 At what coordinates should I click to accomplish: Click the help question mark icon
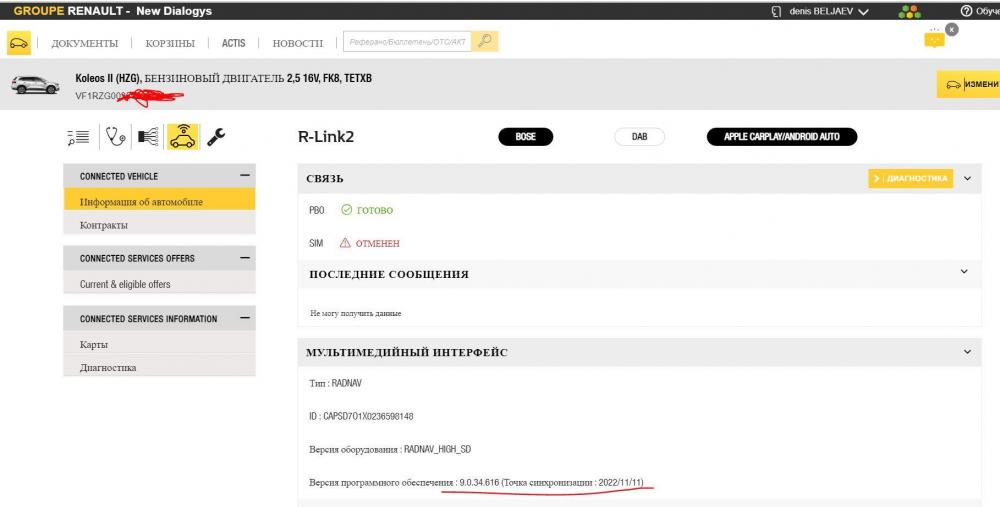pos(966,11)
